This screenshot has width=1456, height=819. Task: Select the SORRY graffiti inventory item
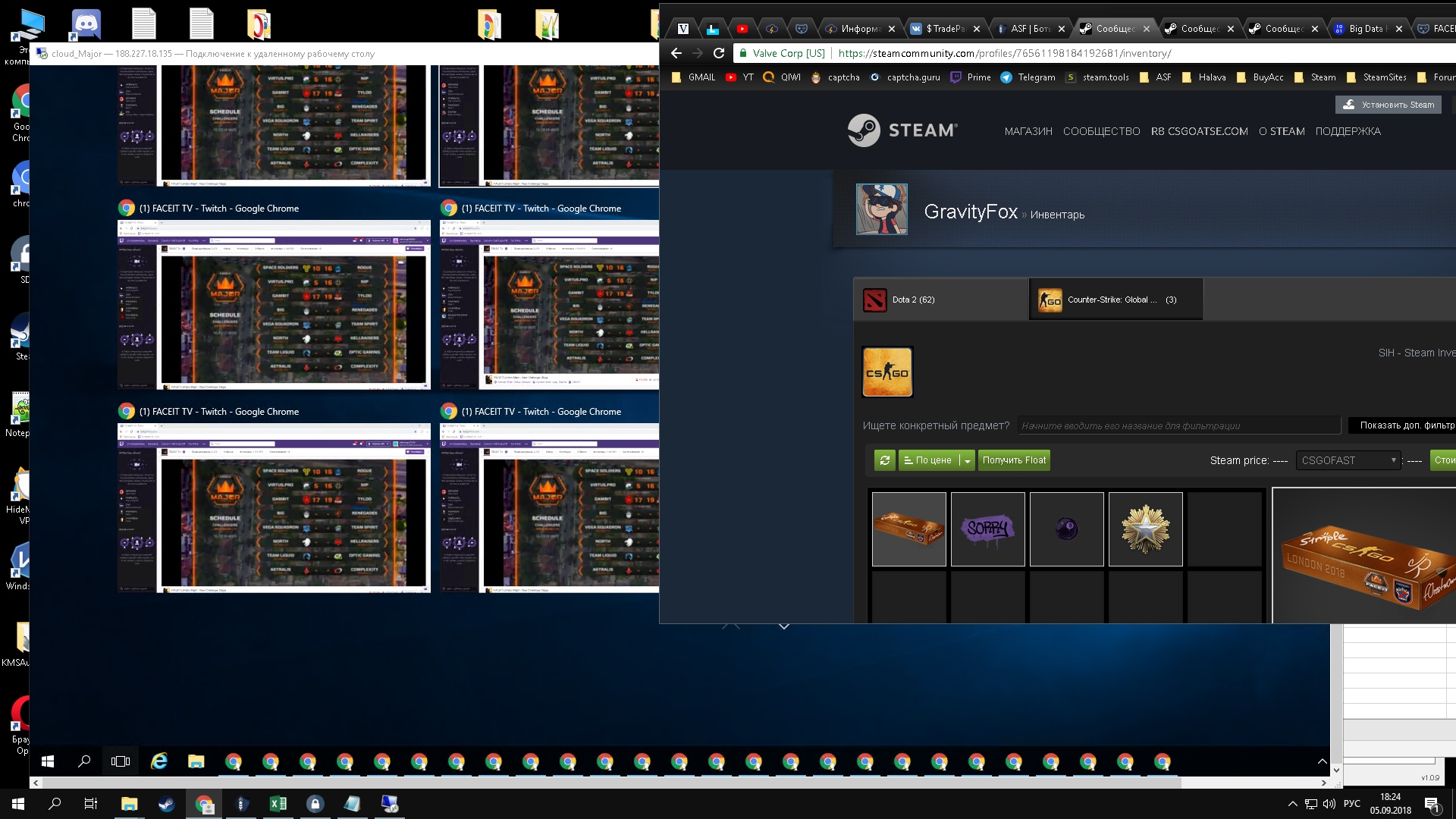[x=987, y=529]
